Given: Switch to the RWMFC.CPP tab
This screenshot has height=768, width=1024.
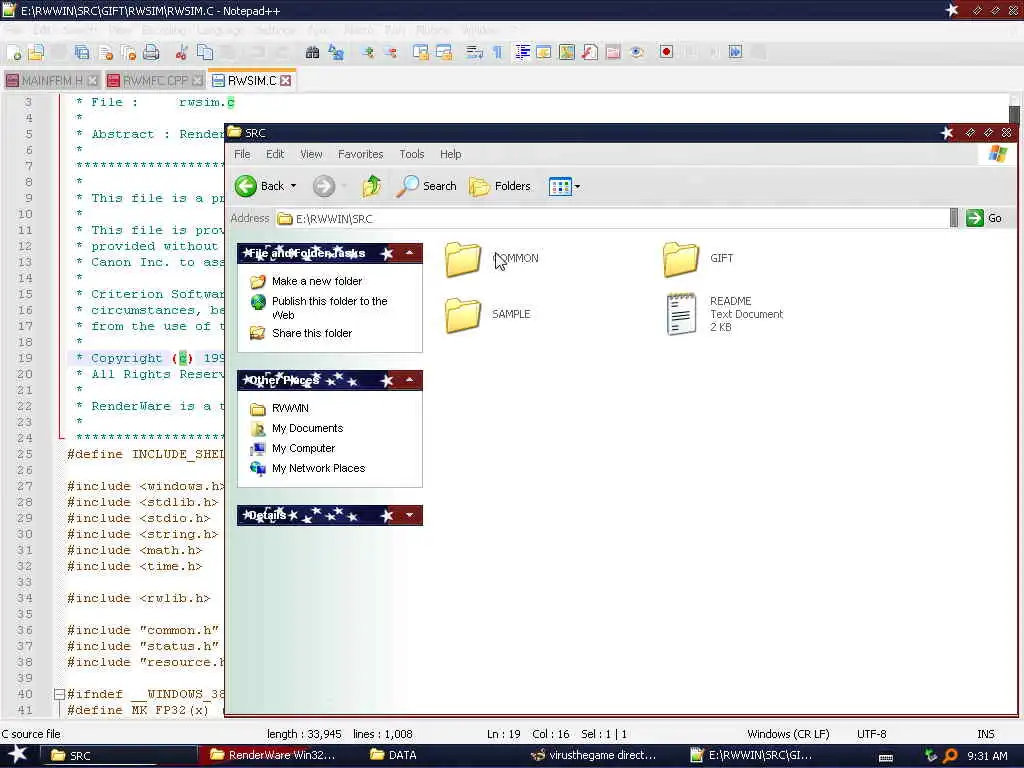Looking at the screenshot, I should (x=155, y=80).
